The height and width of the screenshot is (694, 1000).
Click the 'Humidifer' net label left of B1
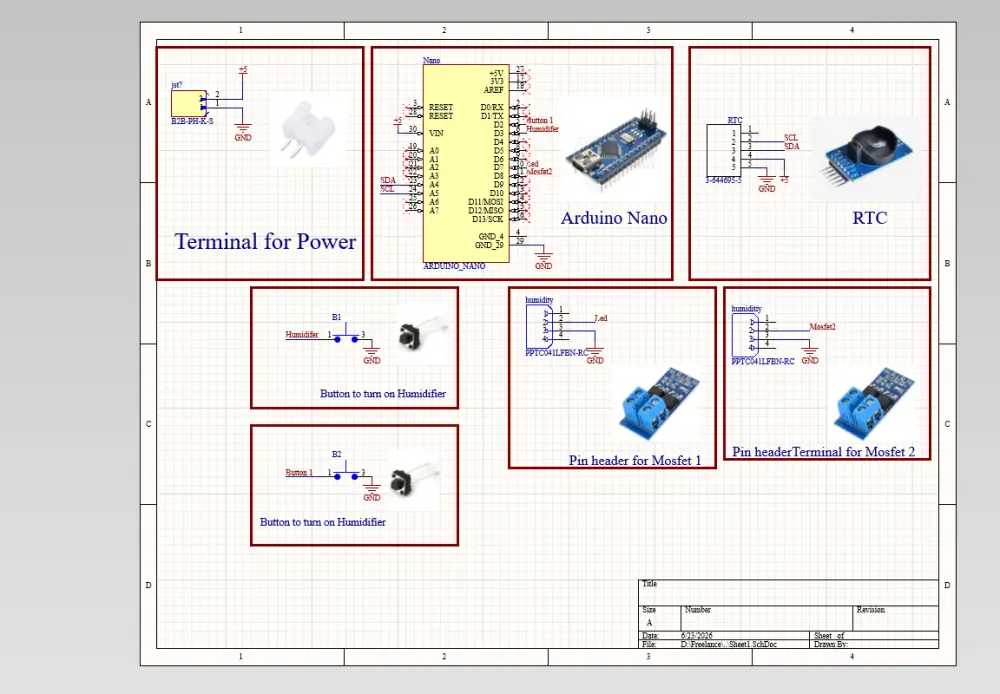pyautogui.click(x=302, y=334)
